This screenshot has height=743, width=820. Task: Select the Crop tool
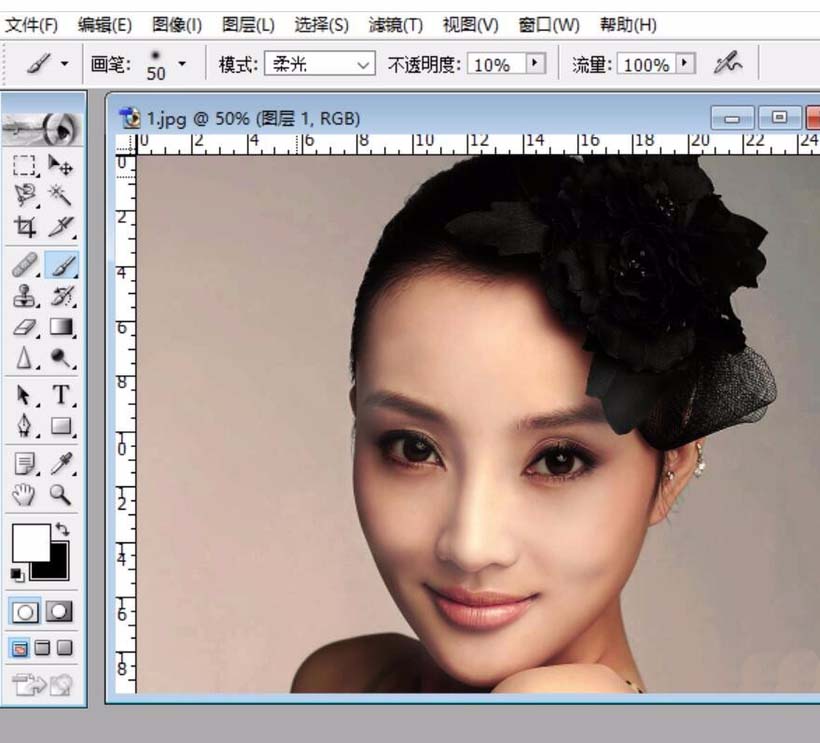coord(26,227)
